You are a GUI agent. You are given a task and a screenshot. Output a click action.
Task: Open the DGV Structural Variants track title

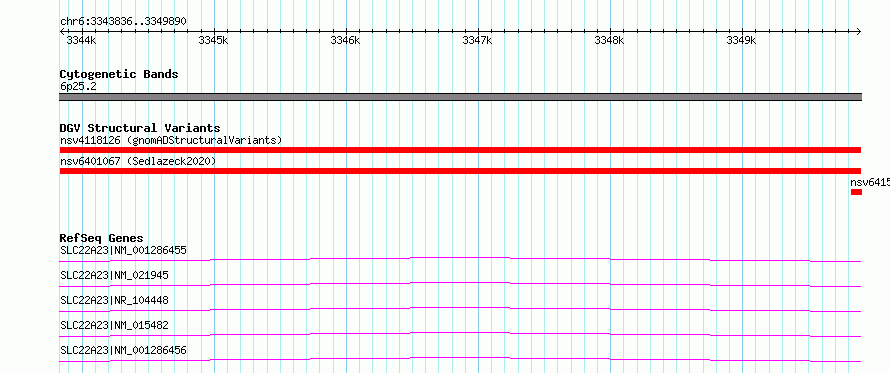(x=140, y=128)
